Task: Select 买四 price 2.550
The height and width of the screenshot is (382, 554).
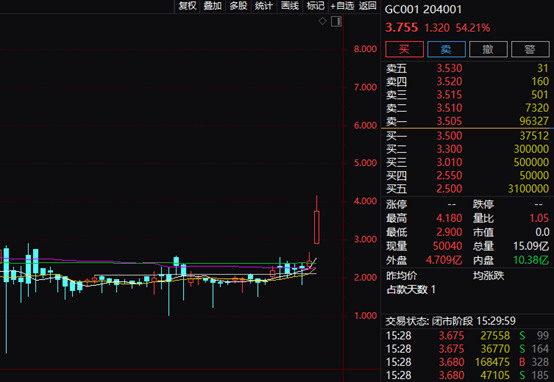Action: coord(449,175)
